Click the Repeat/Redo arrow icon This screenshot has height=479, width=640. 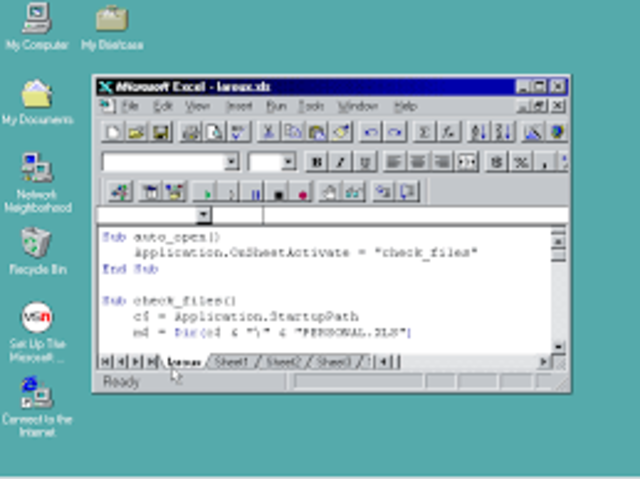pyautogui.click(x=395, y=132)
